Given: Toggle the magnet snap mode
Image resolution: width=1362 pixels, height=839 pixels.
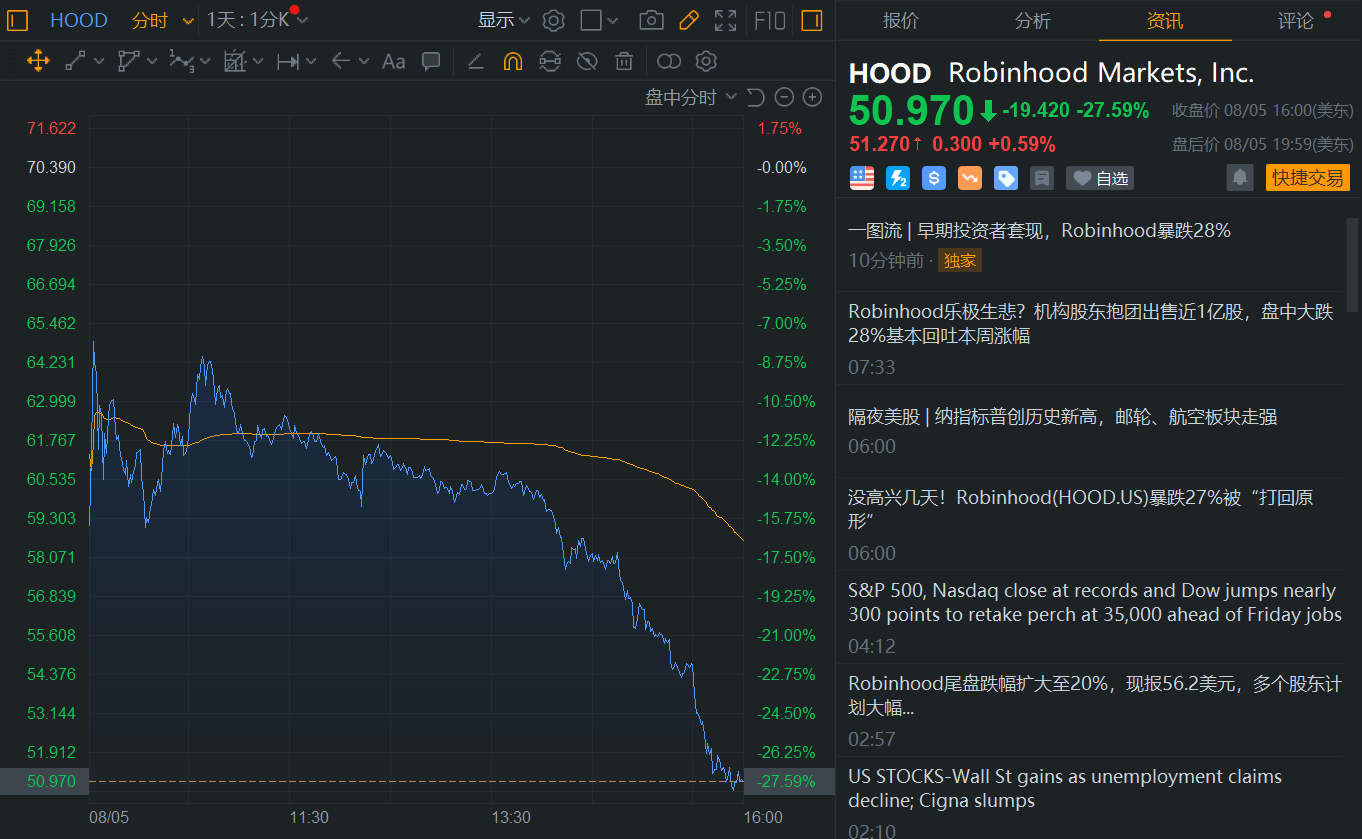Looking at the screenshot, I should pyautogui.click(x=512, y=61).
